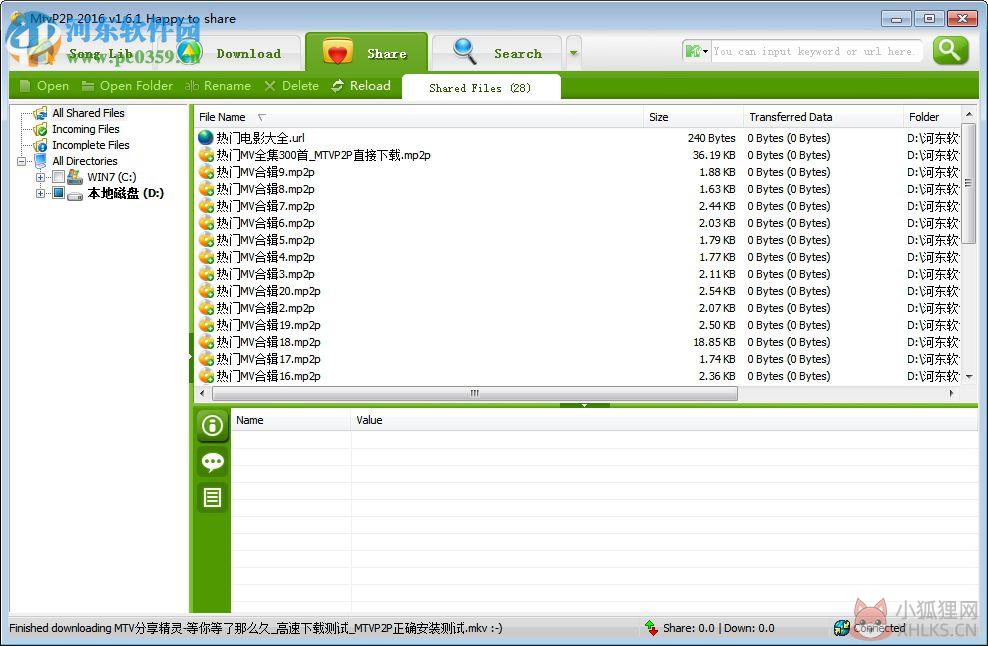
Task: Click the icon of 热门MV合辑2.mp2p
Action: (205, 308)
